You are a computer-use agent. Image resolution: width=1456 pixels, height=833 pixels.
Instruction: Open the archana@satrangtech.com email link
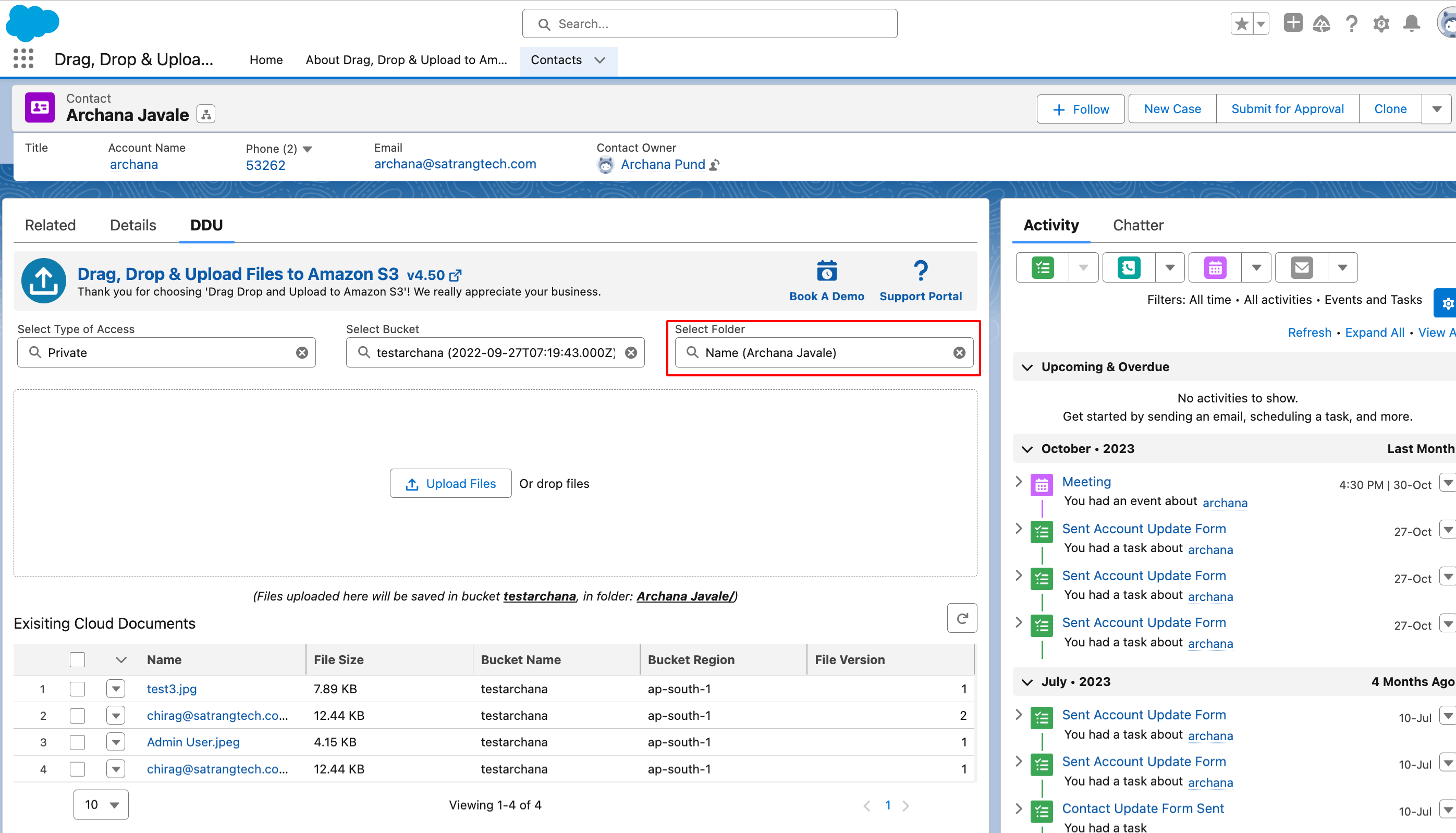[x=455, y=164]
